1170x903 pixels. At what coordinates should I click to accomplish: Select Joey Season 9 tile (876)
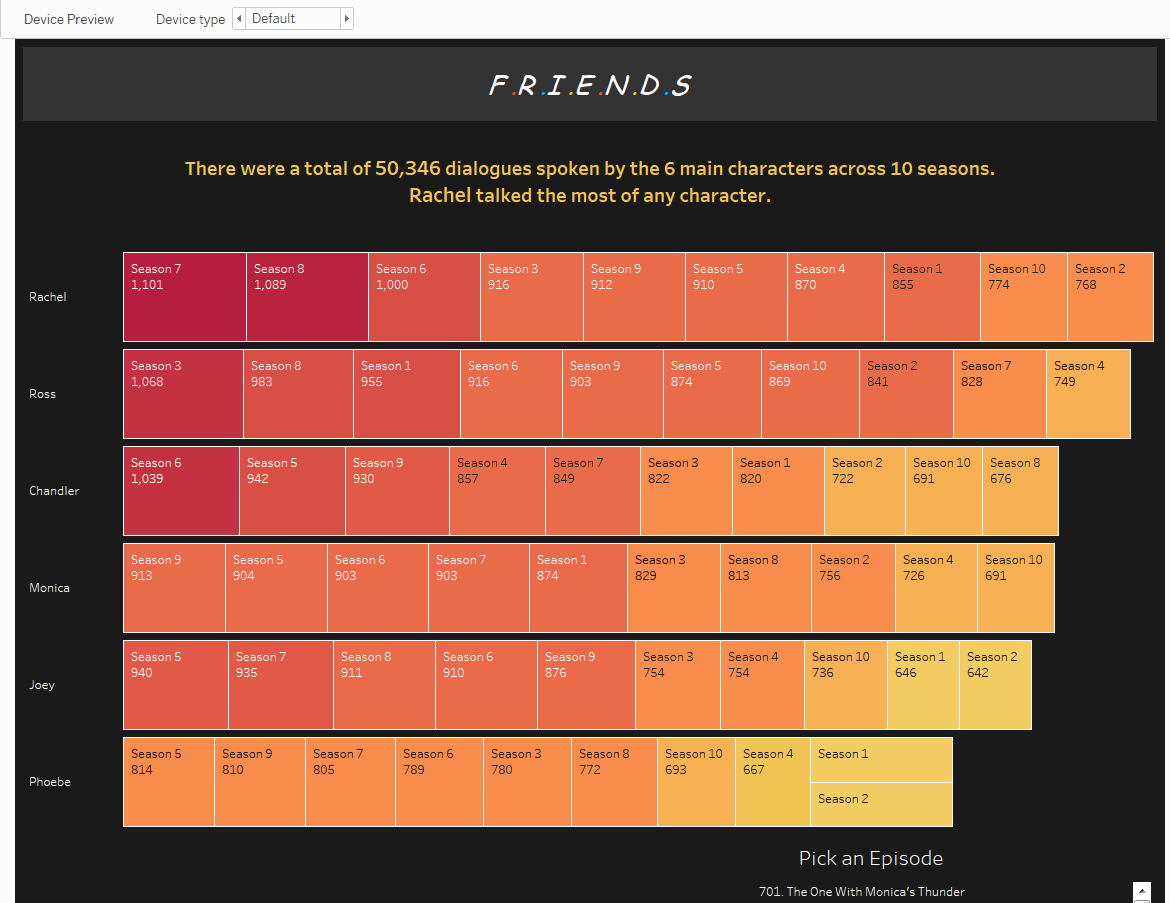tap(586, 685)
